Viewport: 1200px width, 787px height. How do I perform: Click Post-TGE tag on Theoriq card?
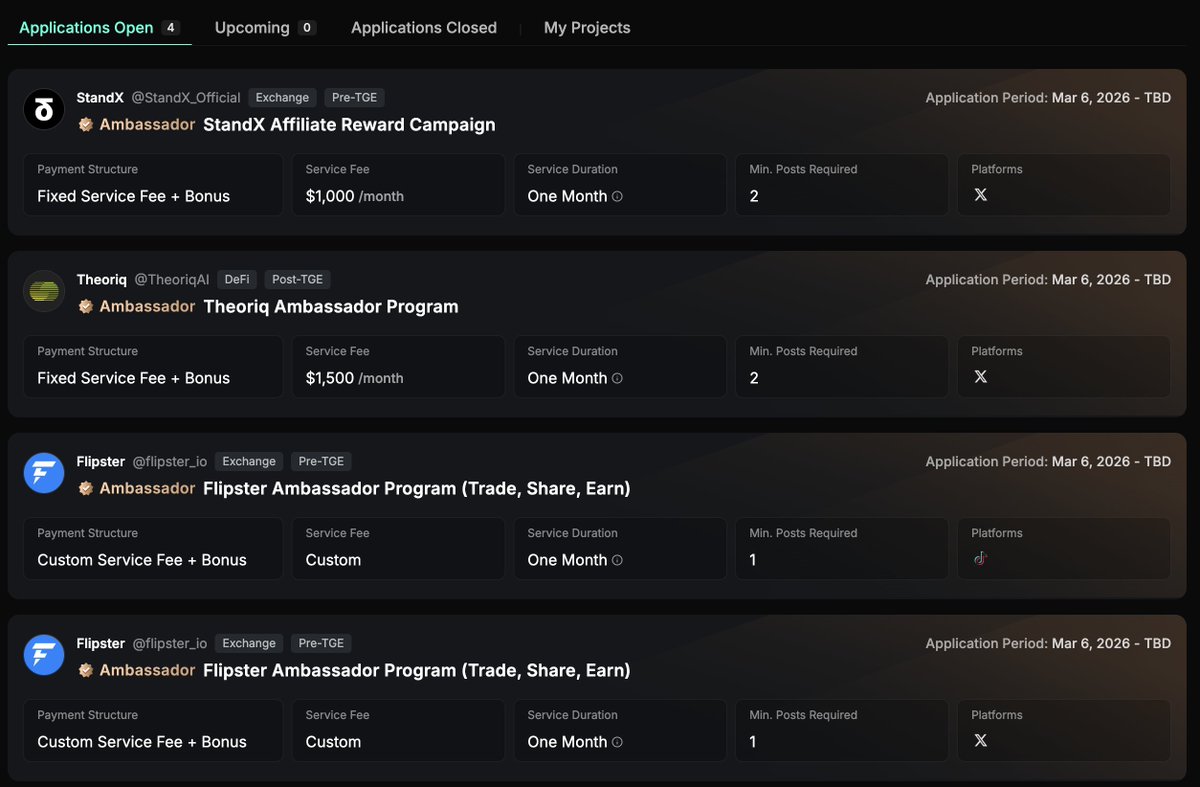click(298, 280)
